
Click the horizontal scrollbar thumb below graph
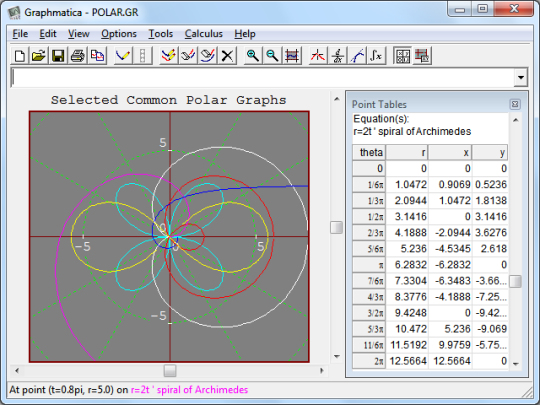[170, 371]
